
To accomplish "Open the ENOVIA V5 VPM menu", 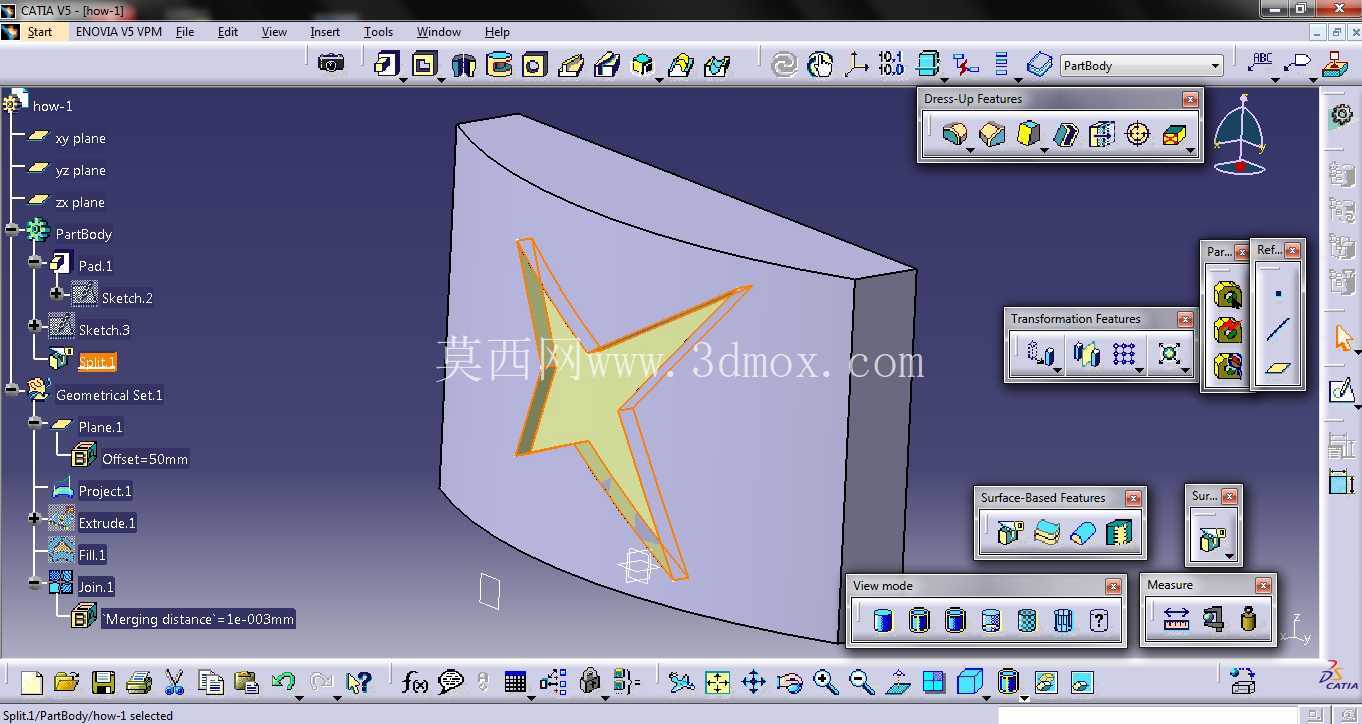I will point(118,32).
